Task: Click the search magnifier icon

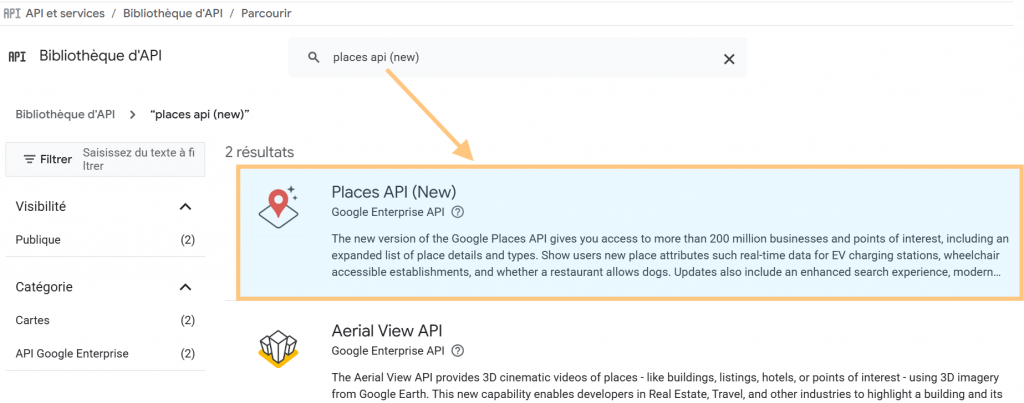Action: 314,57
